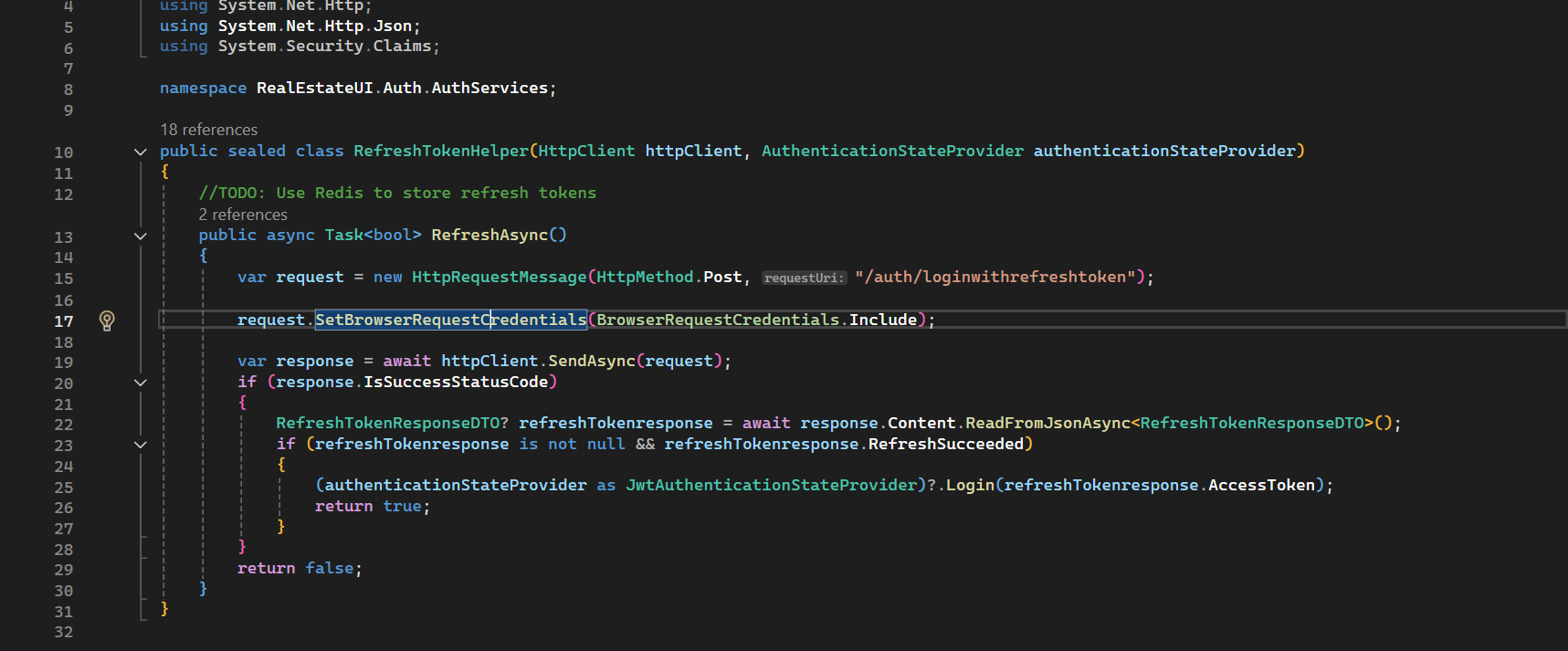Click the RefreshAsync method name
Screen dimensions: 1568x651
(489, 235)
